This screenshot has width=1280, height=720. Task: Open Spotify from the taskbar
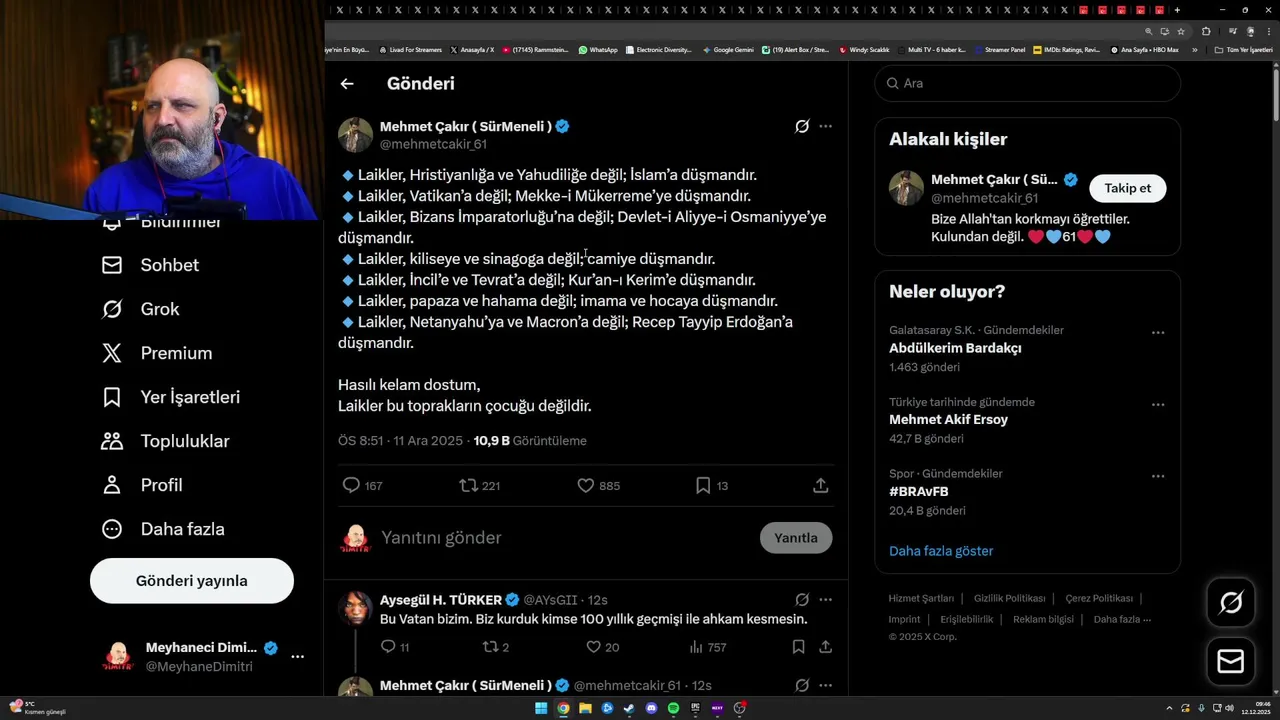coord(673,708)
